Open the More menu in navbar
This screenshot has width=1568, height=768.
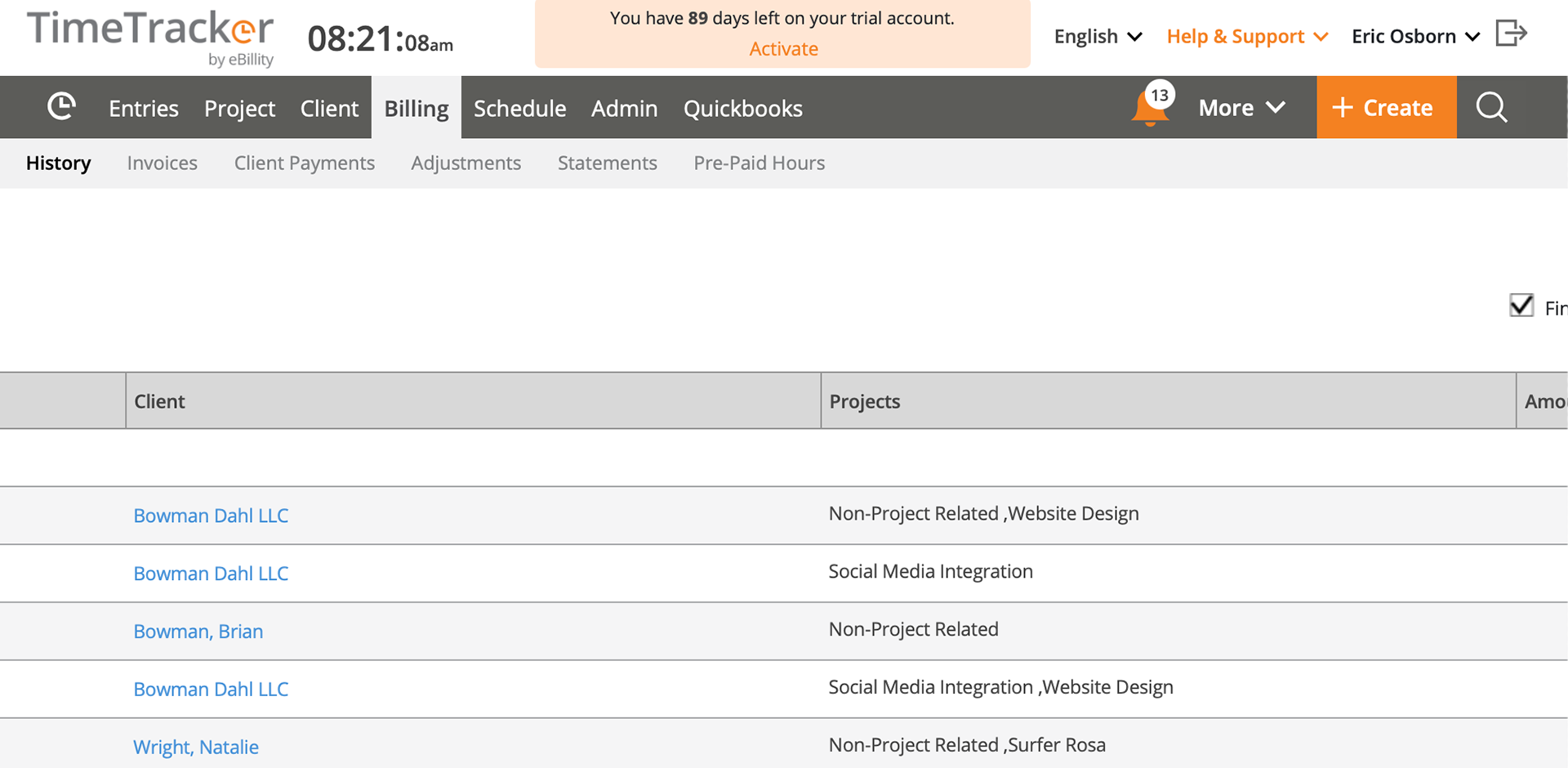click(1241, 108)
